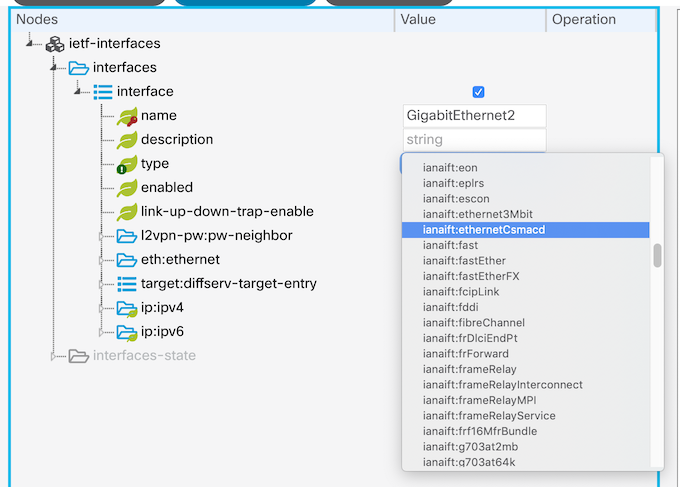Click the ietf-interfaces module icon
Viewport: 680px width, 487px height.
55,44
